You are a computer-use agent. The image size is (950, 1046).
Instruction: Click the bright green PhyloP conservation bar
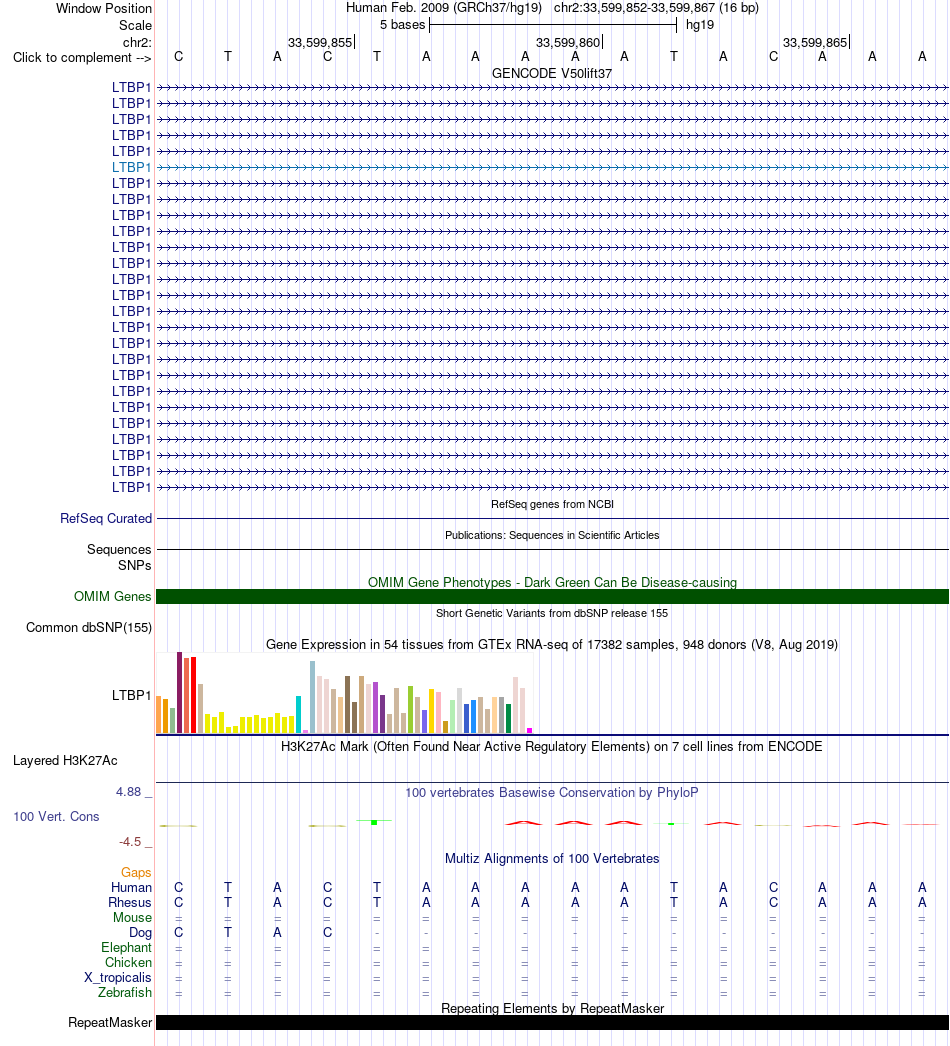coord(374,823)
